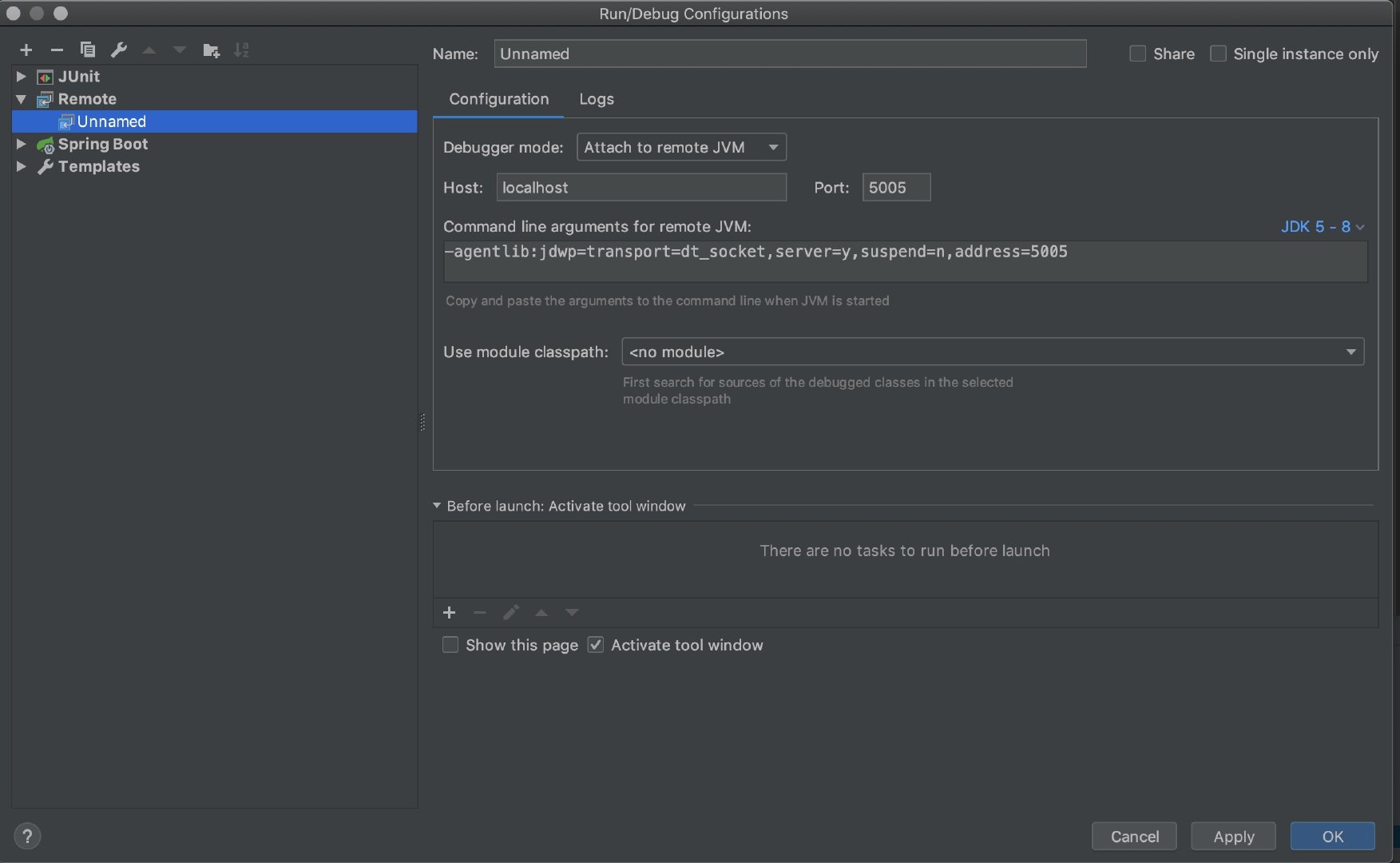The width and height of the screenshot is (1400, 863).
Task: Enable the Share checkbox
Action: coord(1137,54)
